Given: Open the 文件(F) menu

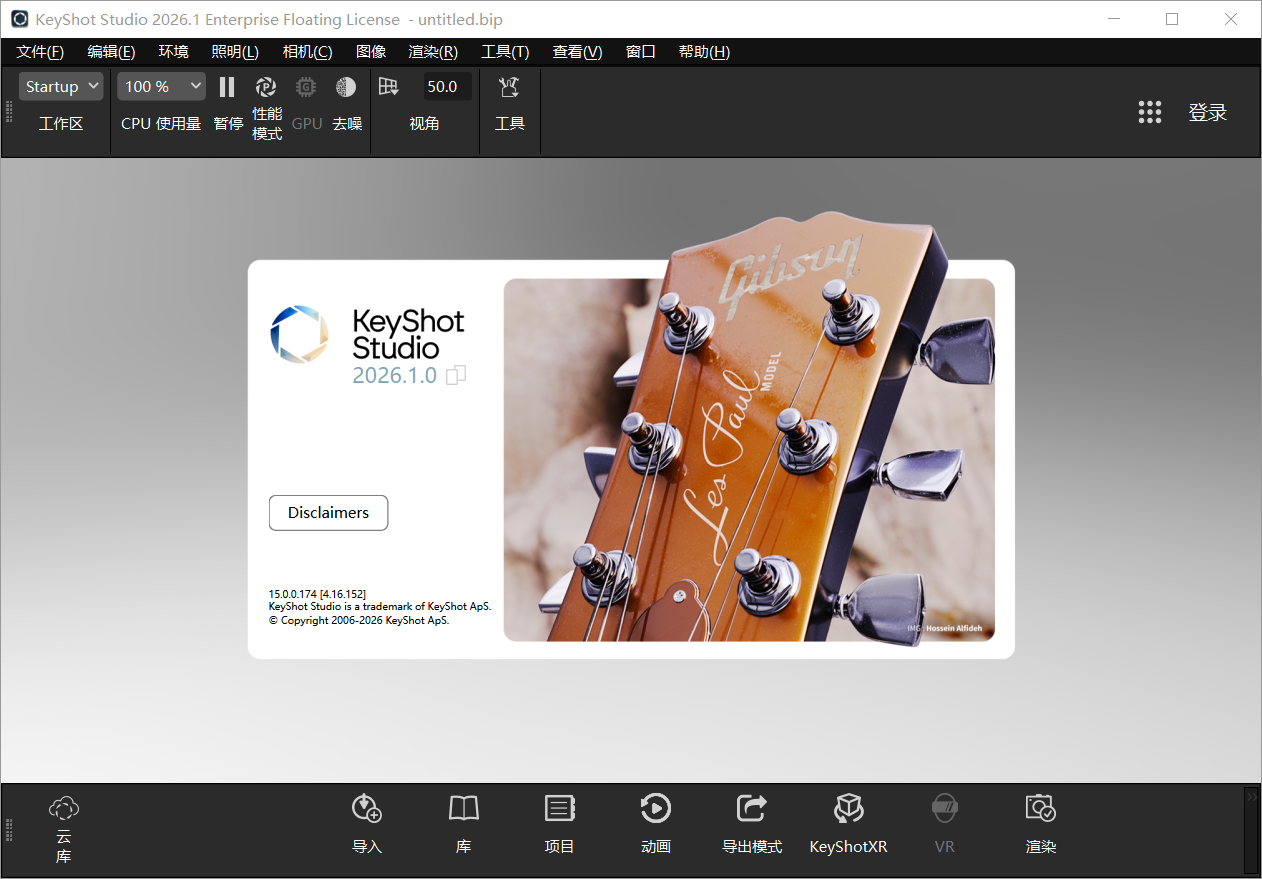Looking at the screenshot, I should tap(40, 52).
